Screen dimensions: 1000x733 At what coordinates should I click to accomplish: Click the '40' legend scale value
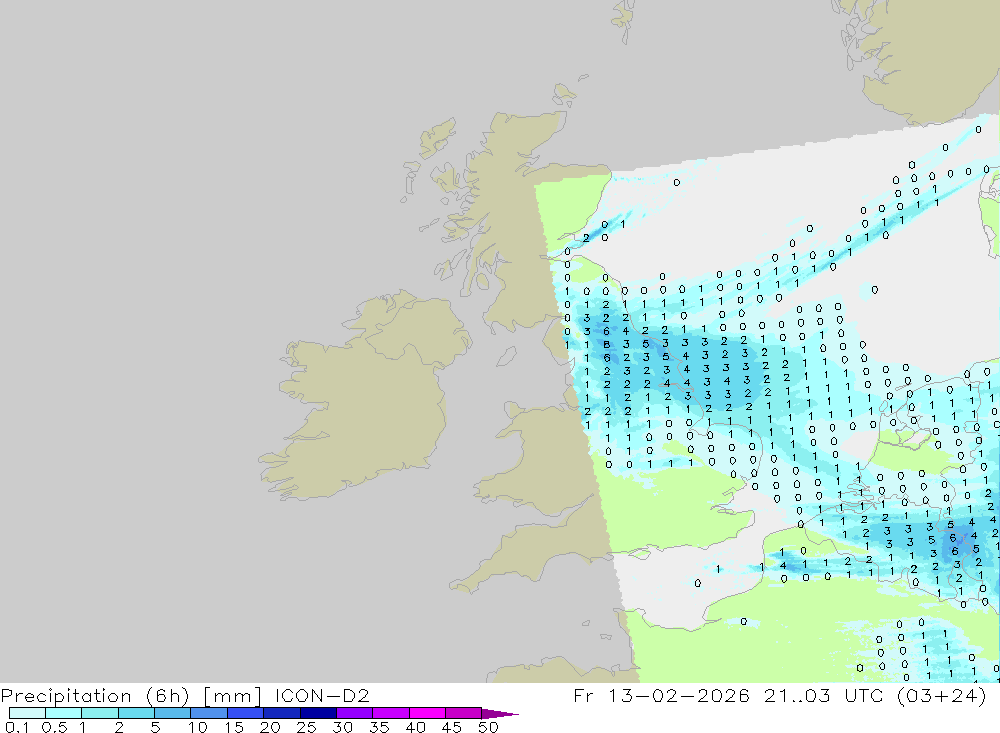[415, 727]
